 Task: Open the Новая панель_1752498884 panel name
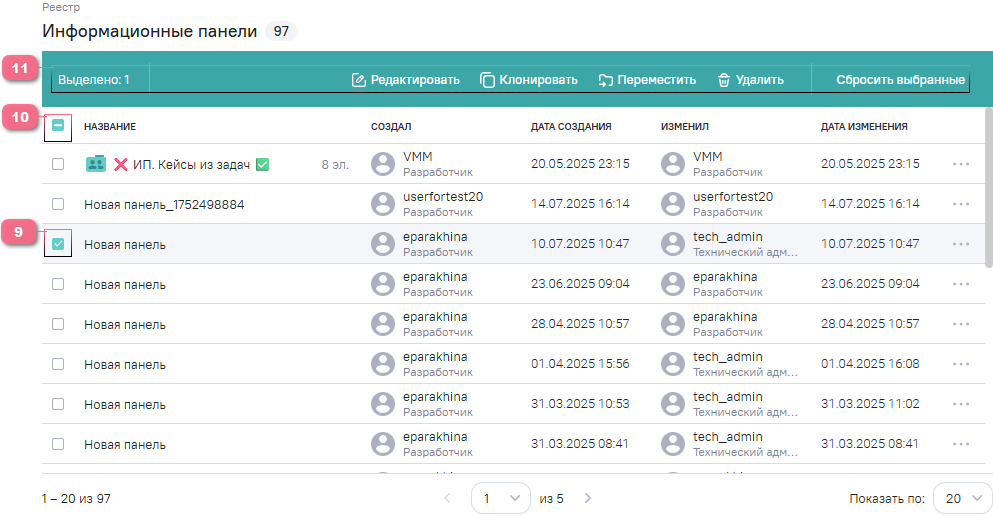click(164, 204)
